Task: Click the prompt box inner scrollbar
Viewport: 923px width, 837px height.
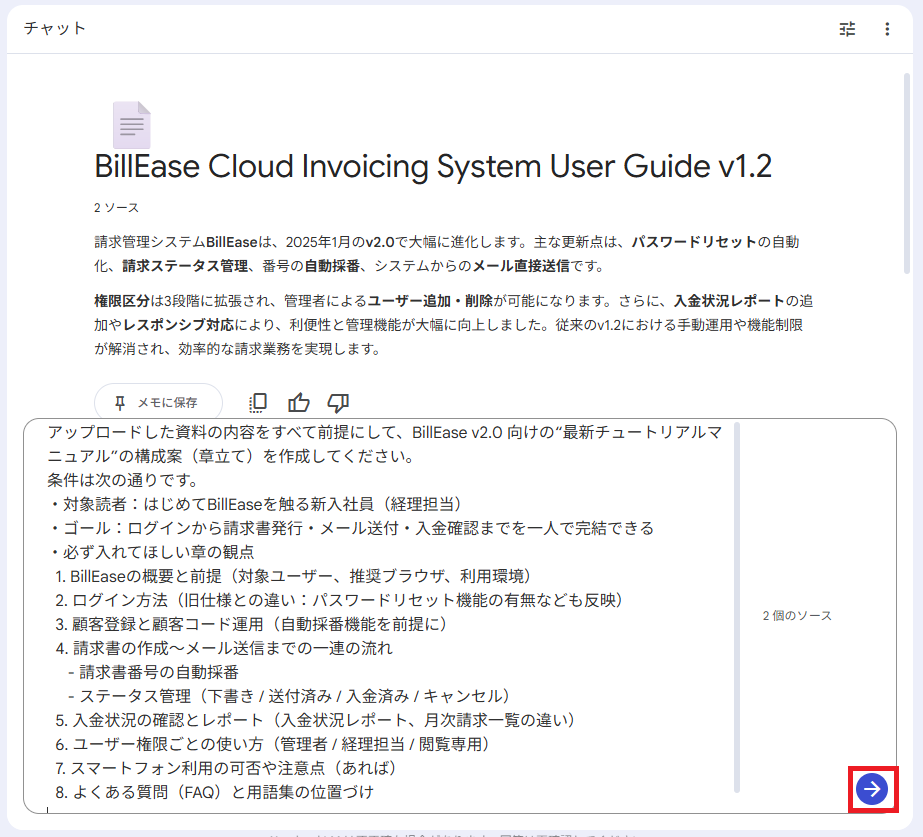Action: [x=737, y=607]
